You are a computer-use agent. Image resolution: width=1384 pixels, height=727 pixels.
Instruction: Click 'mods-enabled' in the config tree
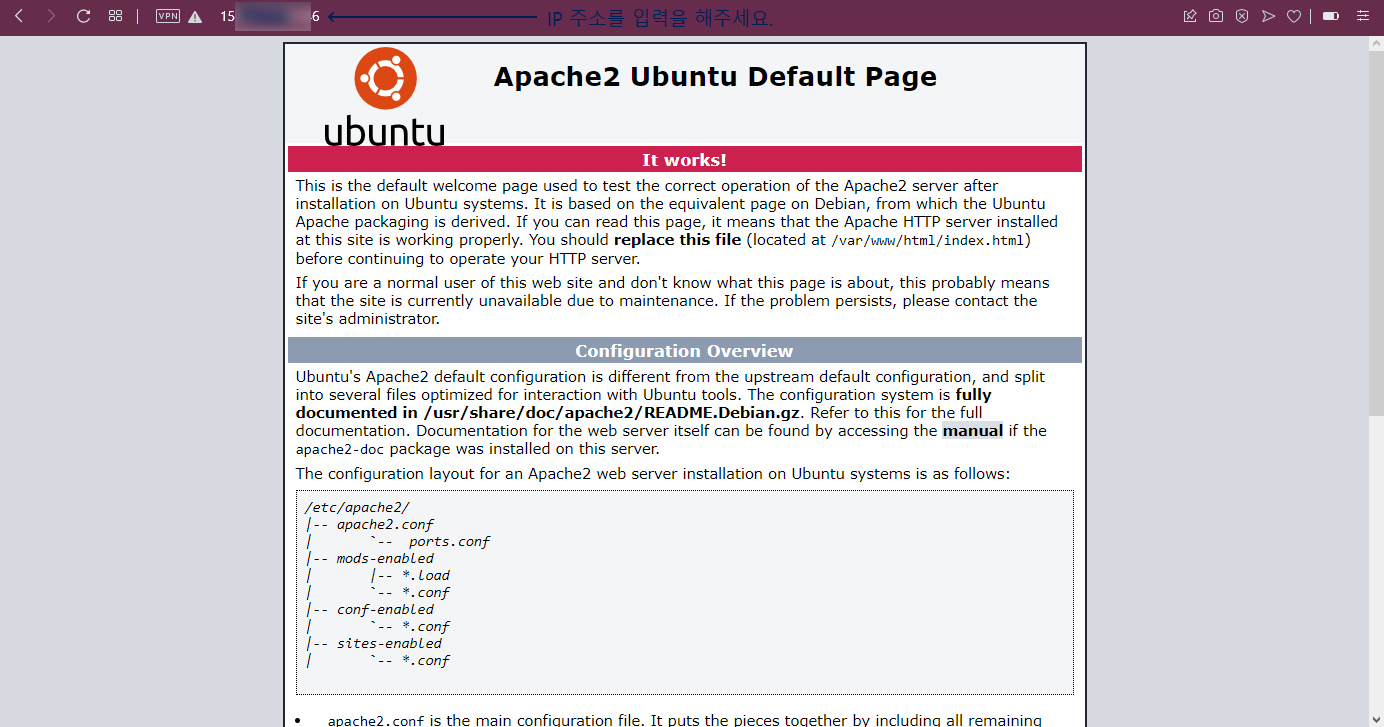(x=385, y=559)
